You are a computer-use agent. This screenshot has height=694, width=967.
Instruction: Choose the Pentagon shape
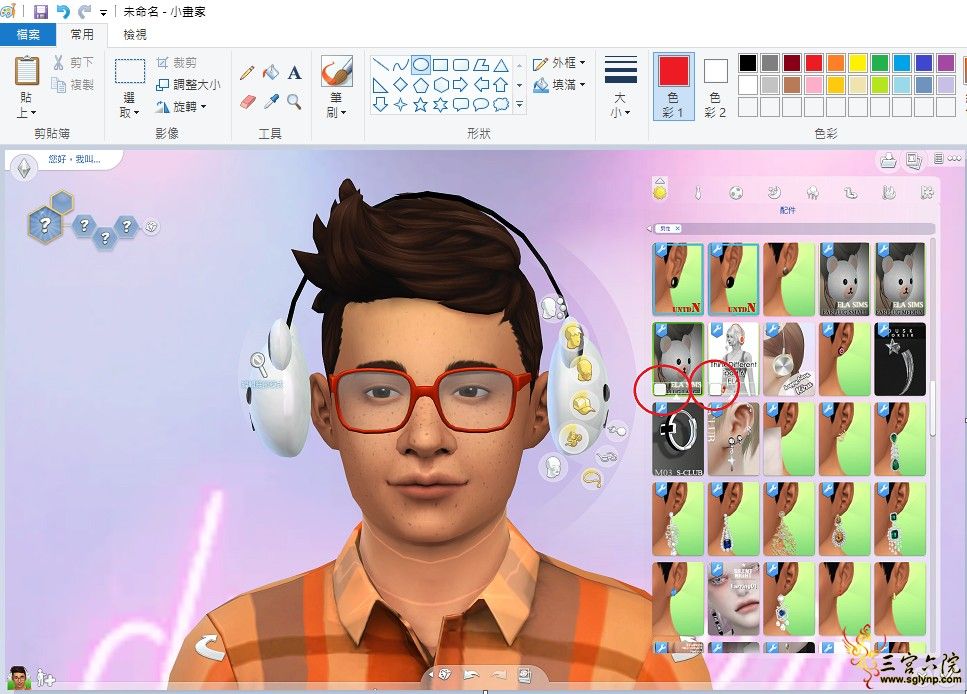tap(421, 85)
